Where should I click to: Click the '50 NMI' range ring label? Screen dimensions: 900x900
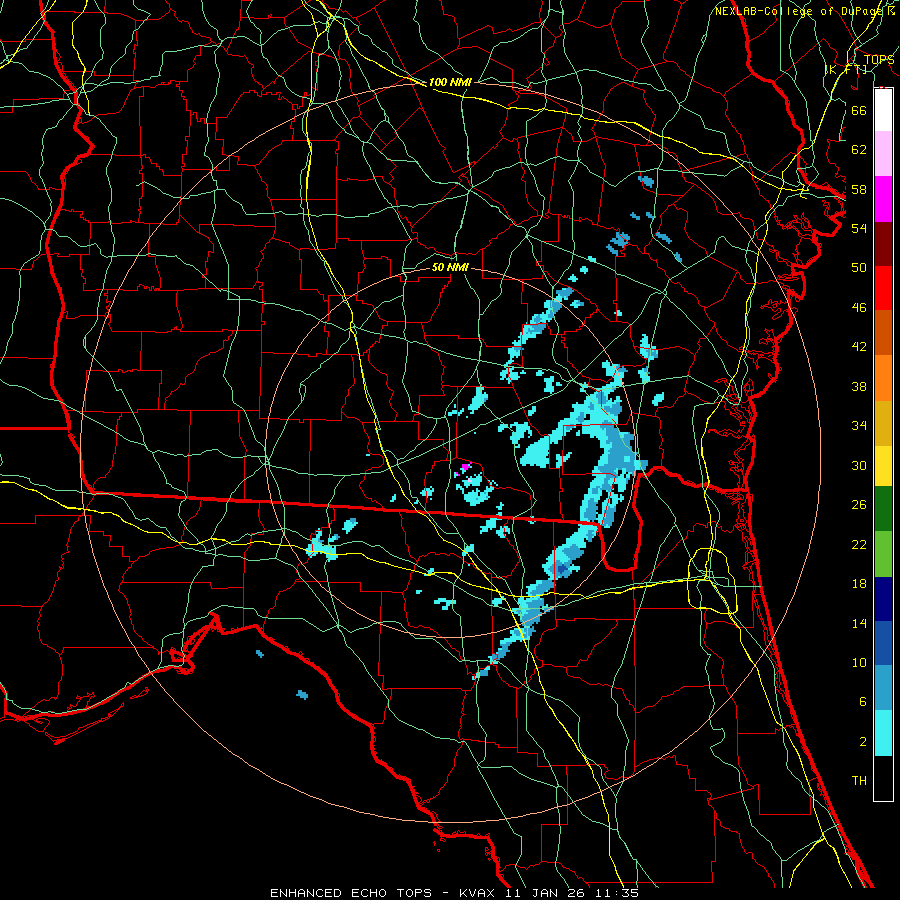click(450, 267)
